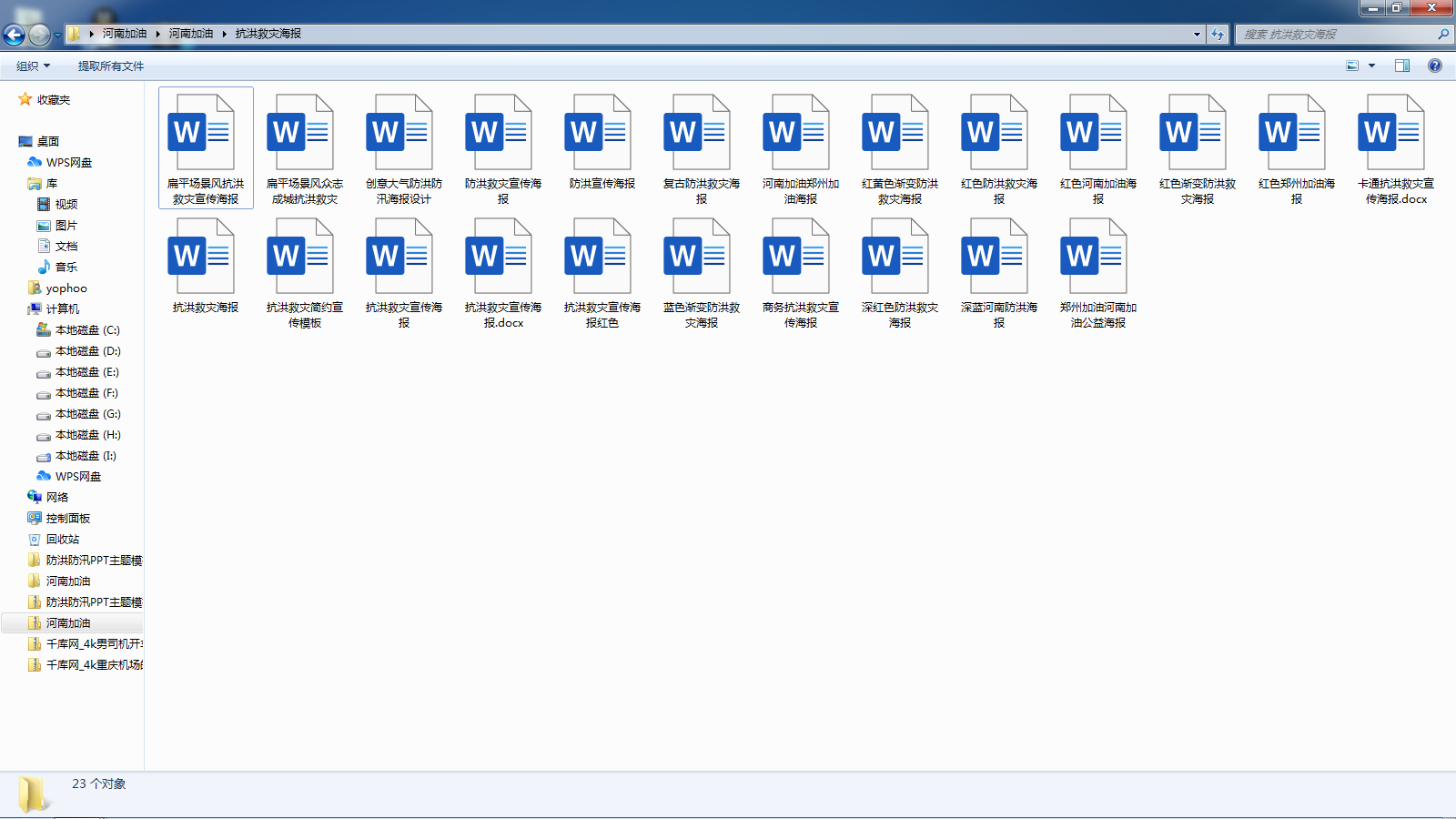Select file 红色郑州加油海报

point(1297,148)
